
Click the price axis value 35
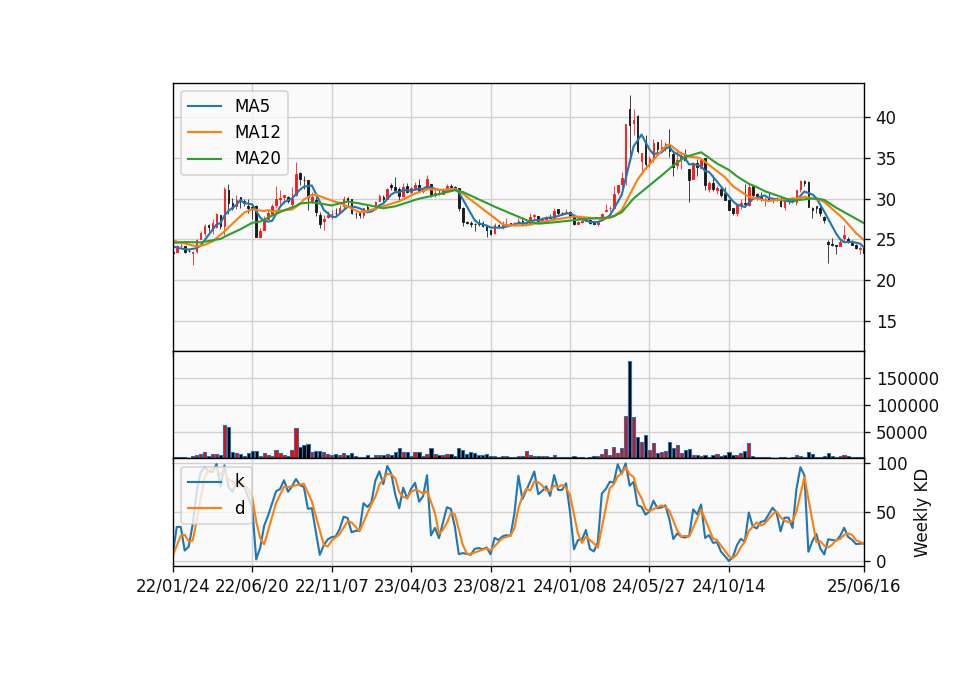pos(886,159)
